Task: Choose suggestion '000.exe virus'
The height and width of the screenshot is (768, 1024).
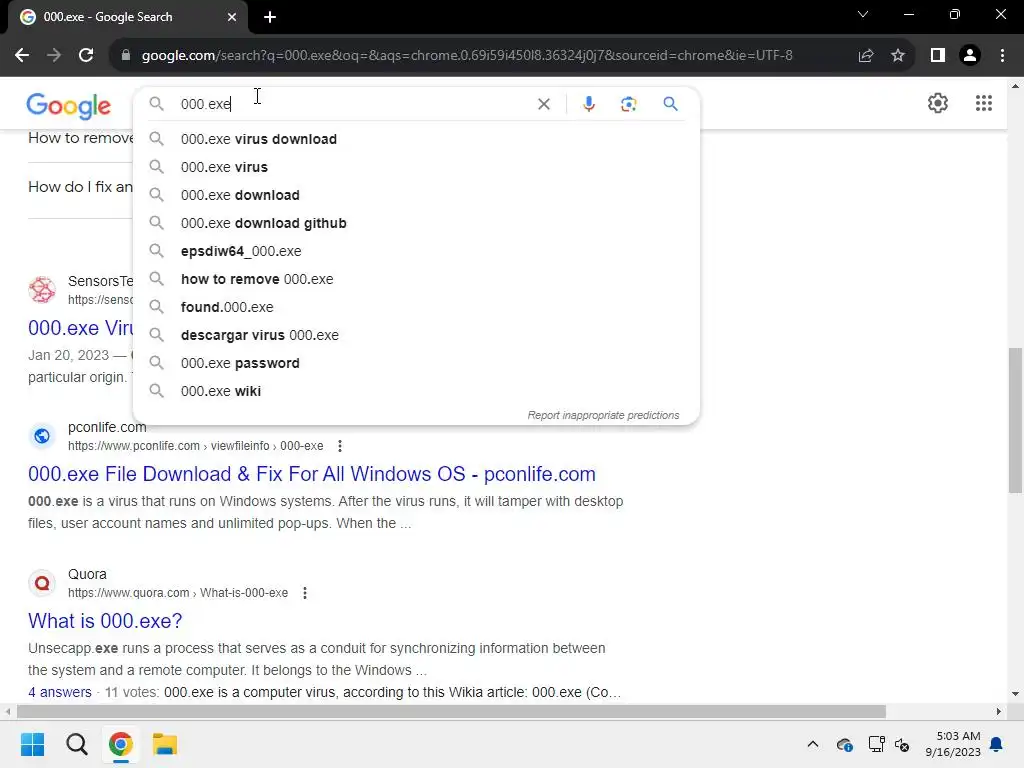Action: tap(416, 167)
